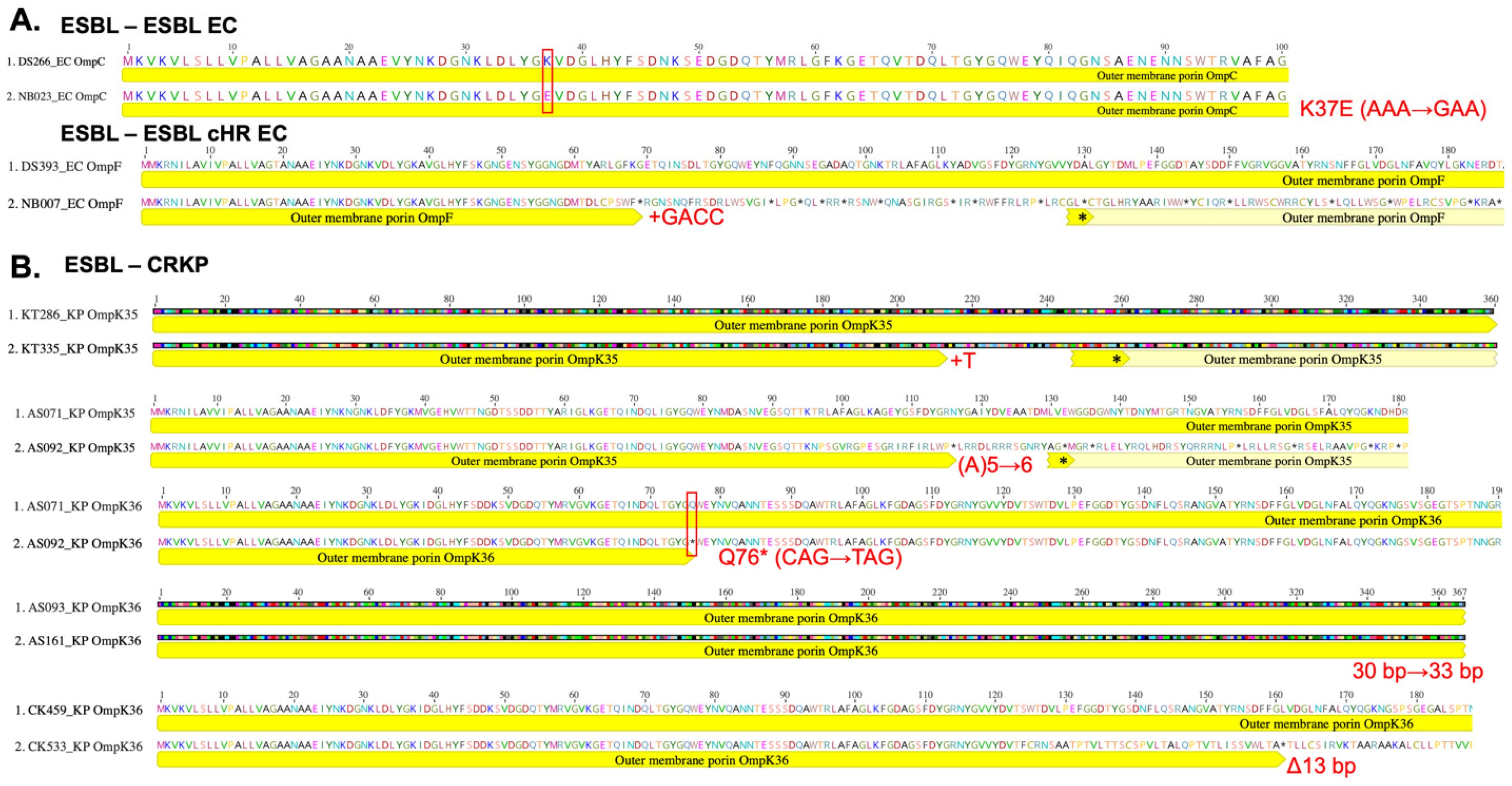Image resolution: width=1512 pixels, height=786 pixels.
Task: Click asterisk stop marker in KT335_KP annotation
Action: coord(1117,359)
